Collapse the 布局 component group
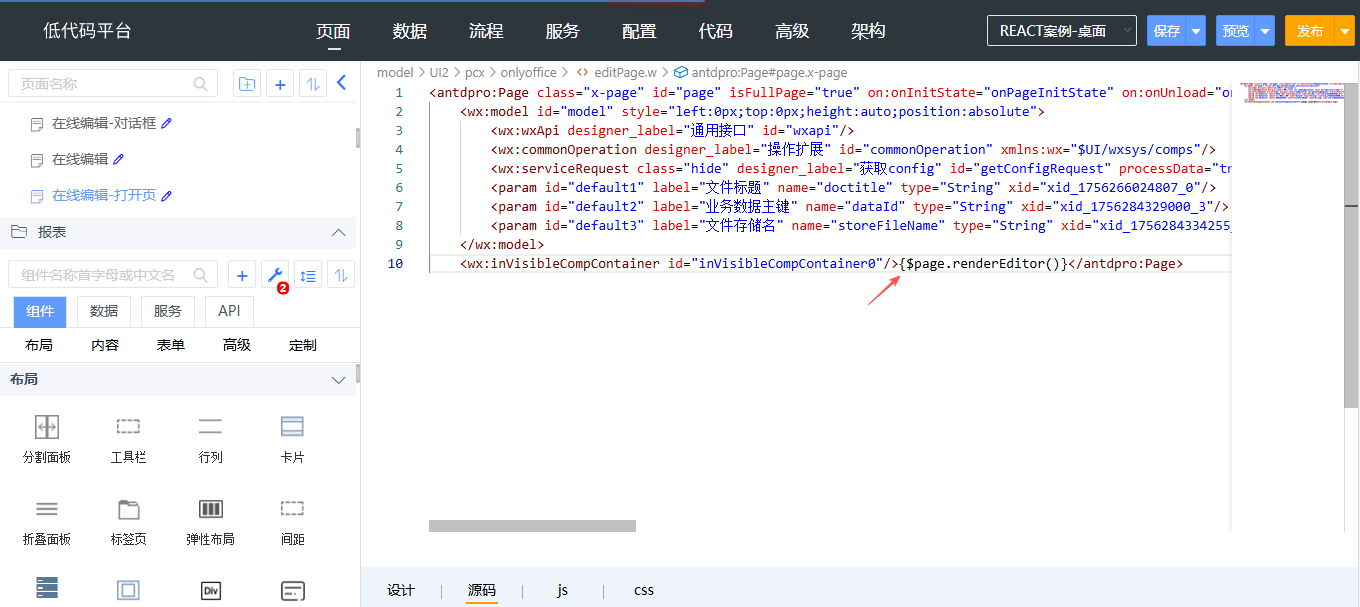Screen dimensions: 1360x607 coord(338,380)
